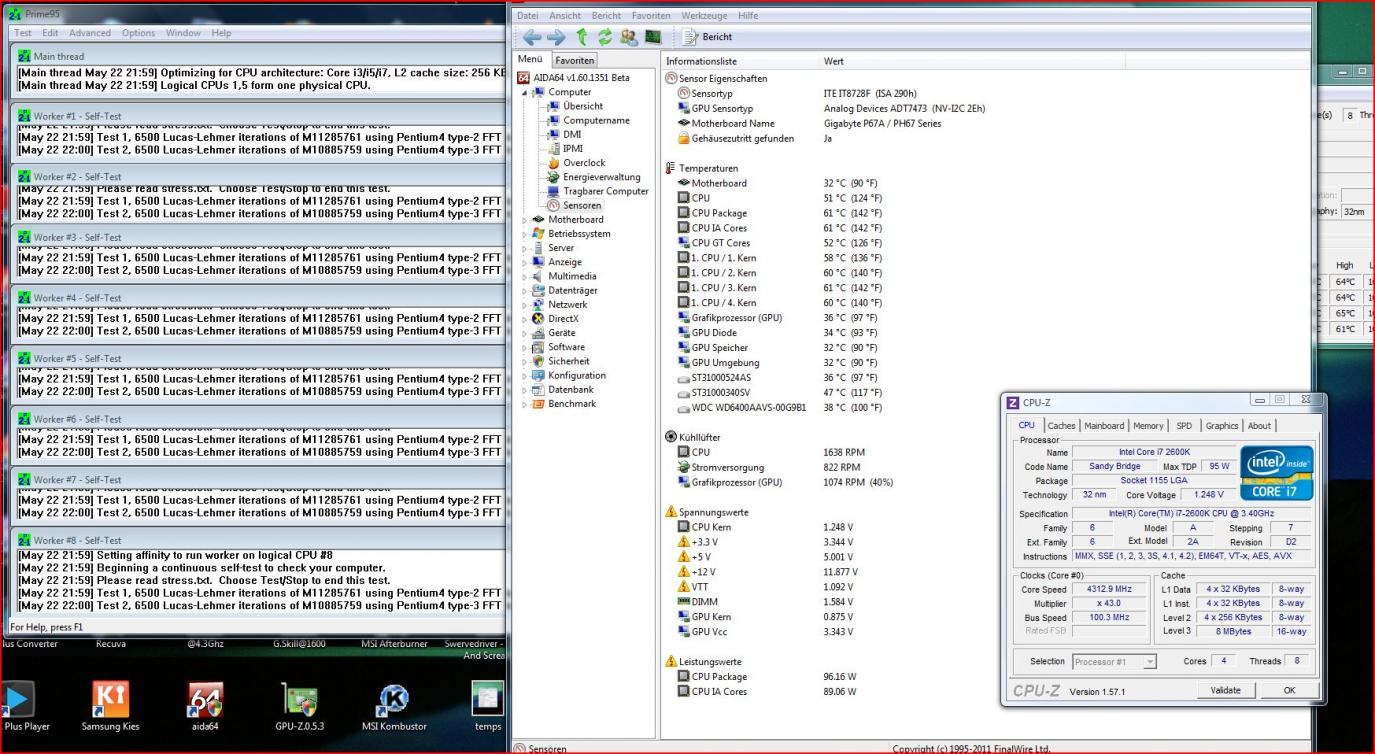Click the AIDA64 back arrow toolbar icon
The image size is (1375, 754).
(532, 37)
